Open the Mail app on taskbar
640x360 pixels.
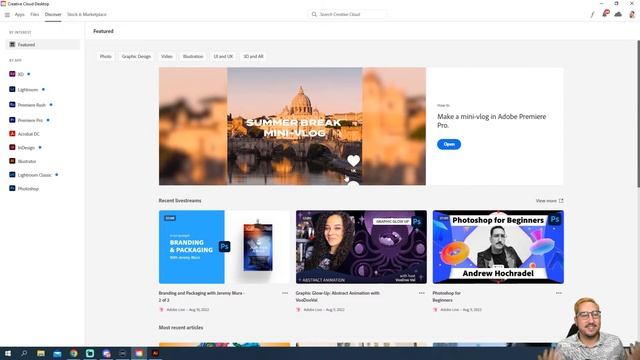(x=57, y=353)
